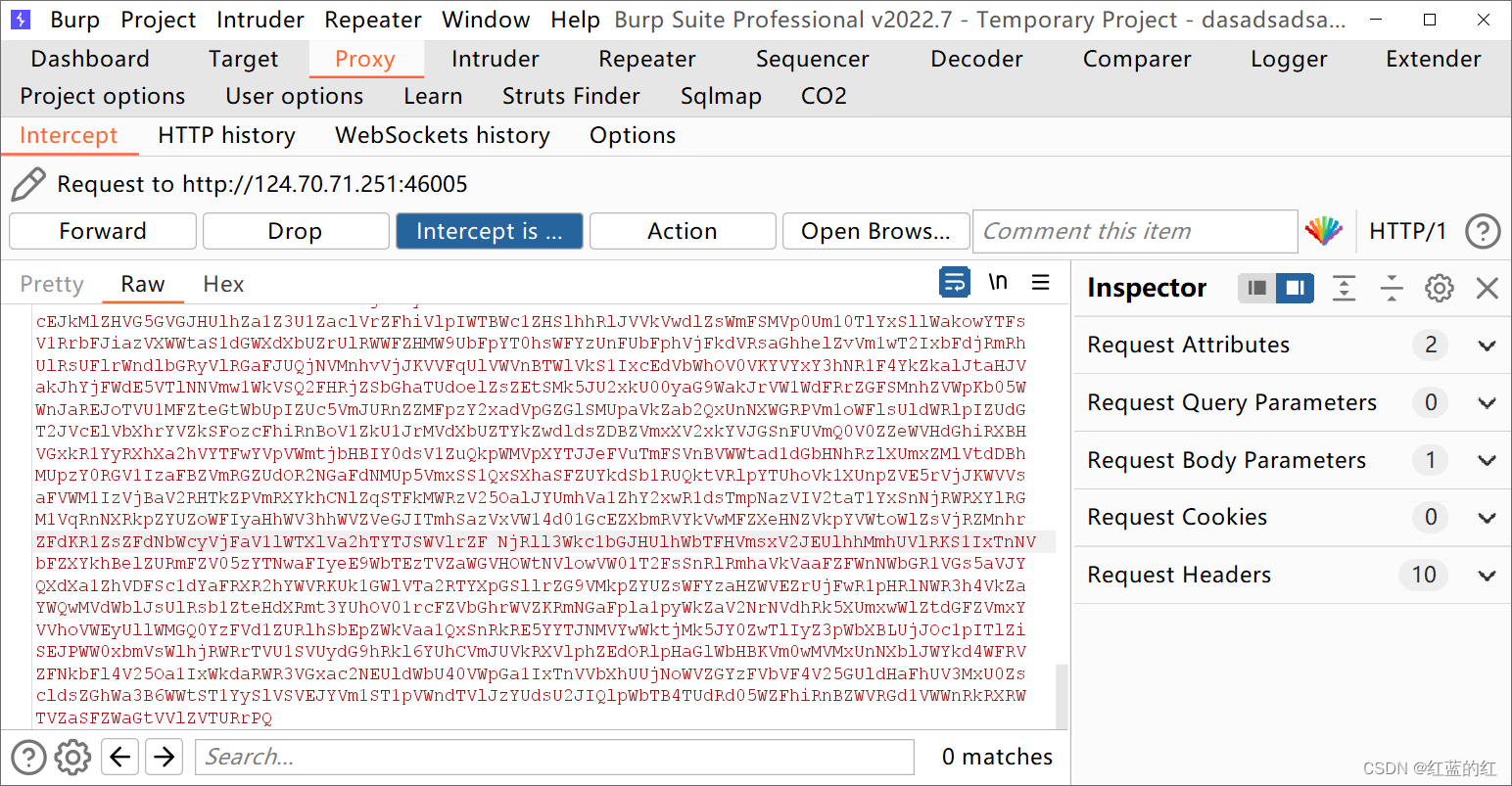1512x786 pixels.
Task: Forward the intercepted request
Action: tap(103, 231)
